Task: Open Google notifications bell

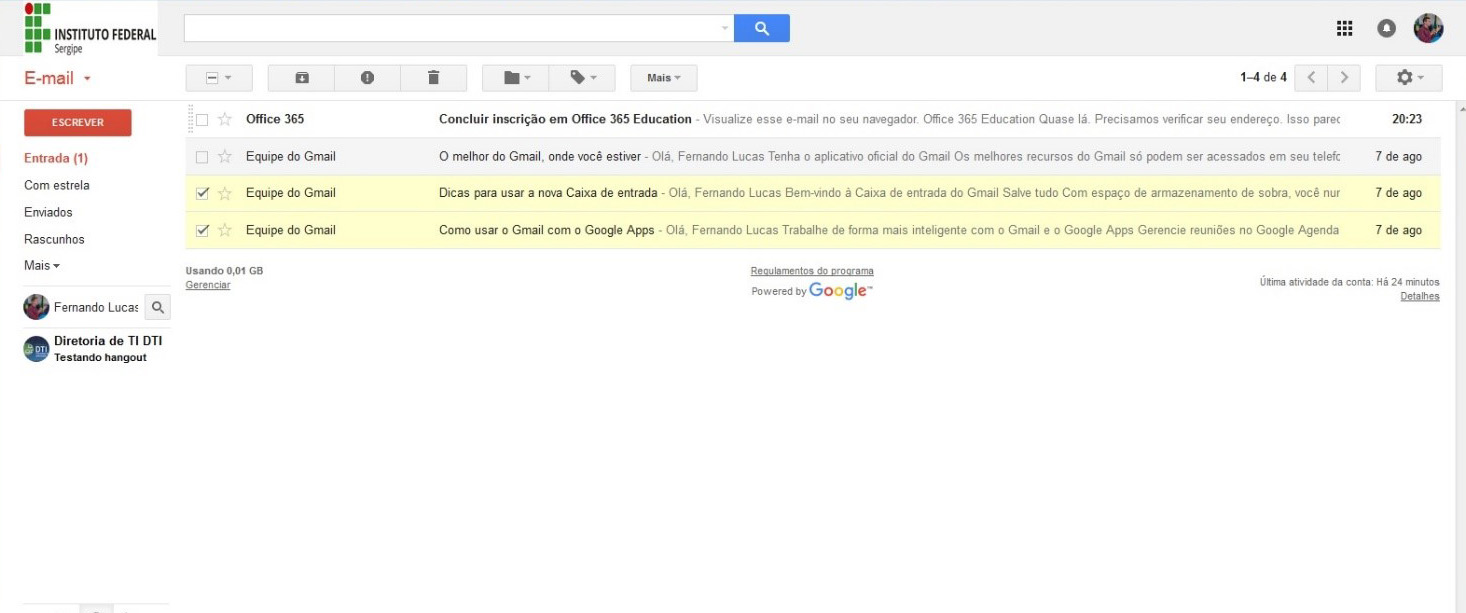Action: tap(1386, 28)
